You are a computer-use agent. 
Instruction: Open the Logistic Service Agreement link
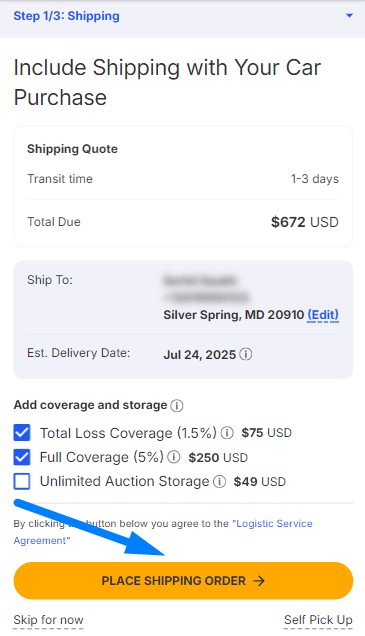coord(163,532)
